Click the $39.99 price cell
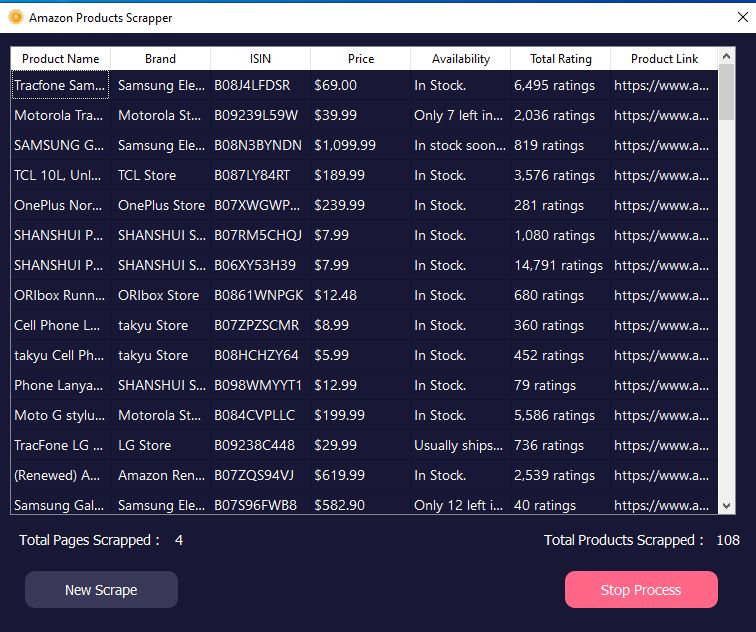Screen dimensions: 756x632 point(361,115)
